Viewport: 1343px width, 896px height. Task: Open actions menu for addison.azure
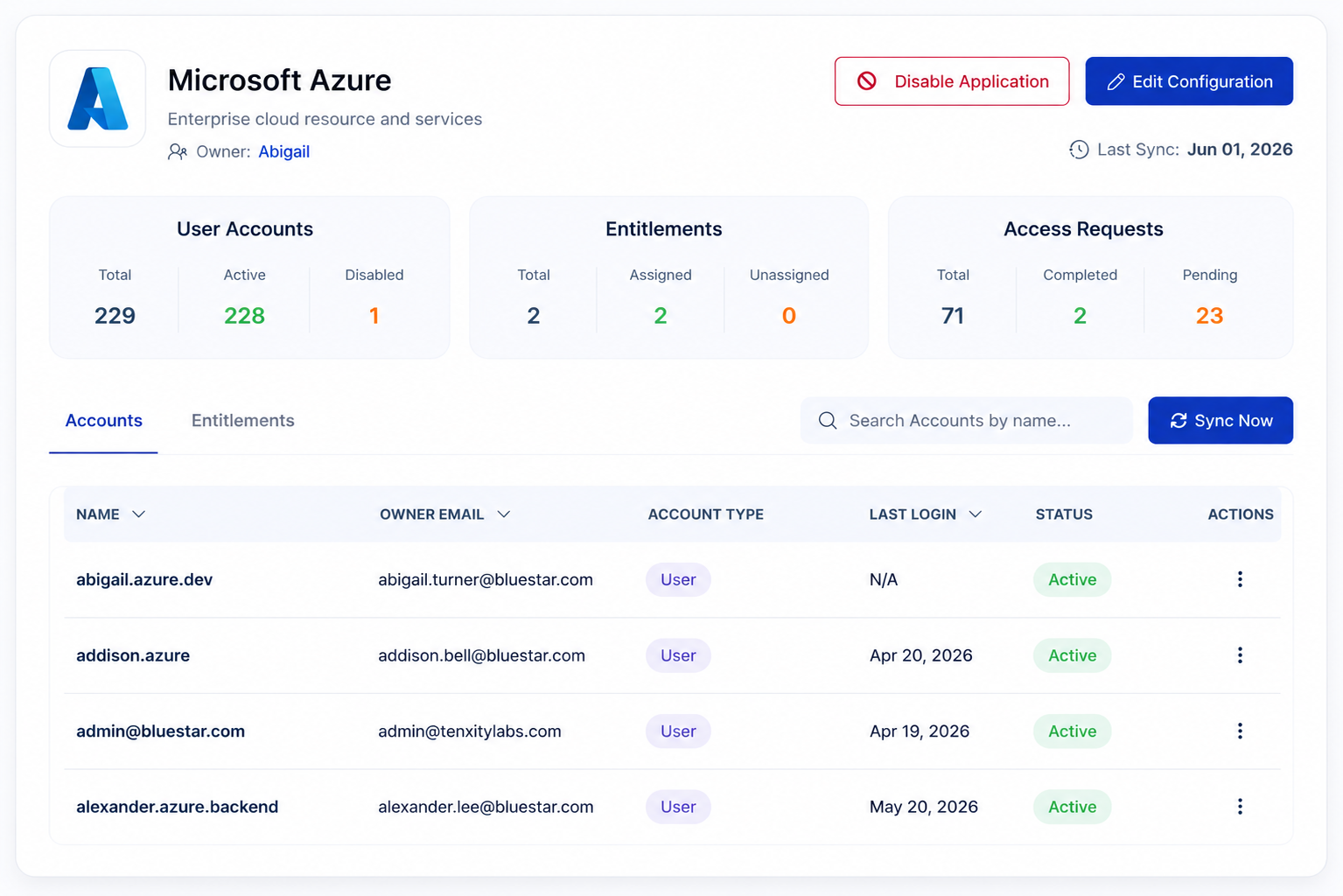[1240, 655]
